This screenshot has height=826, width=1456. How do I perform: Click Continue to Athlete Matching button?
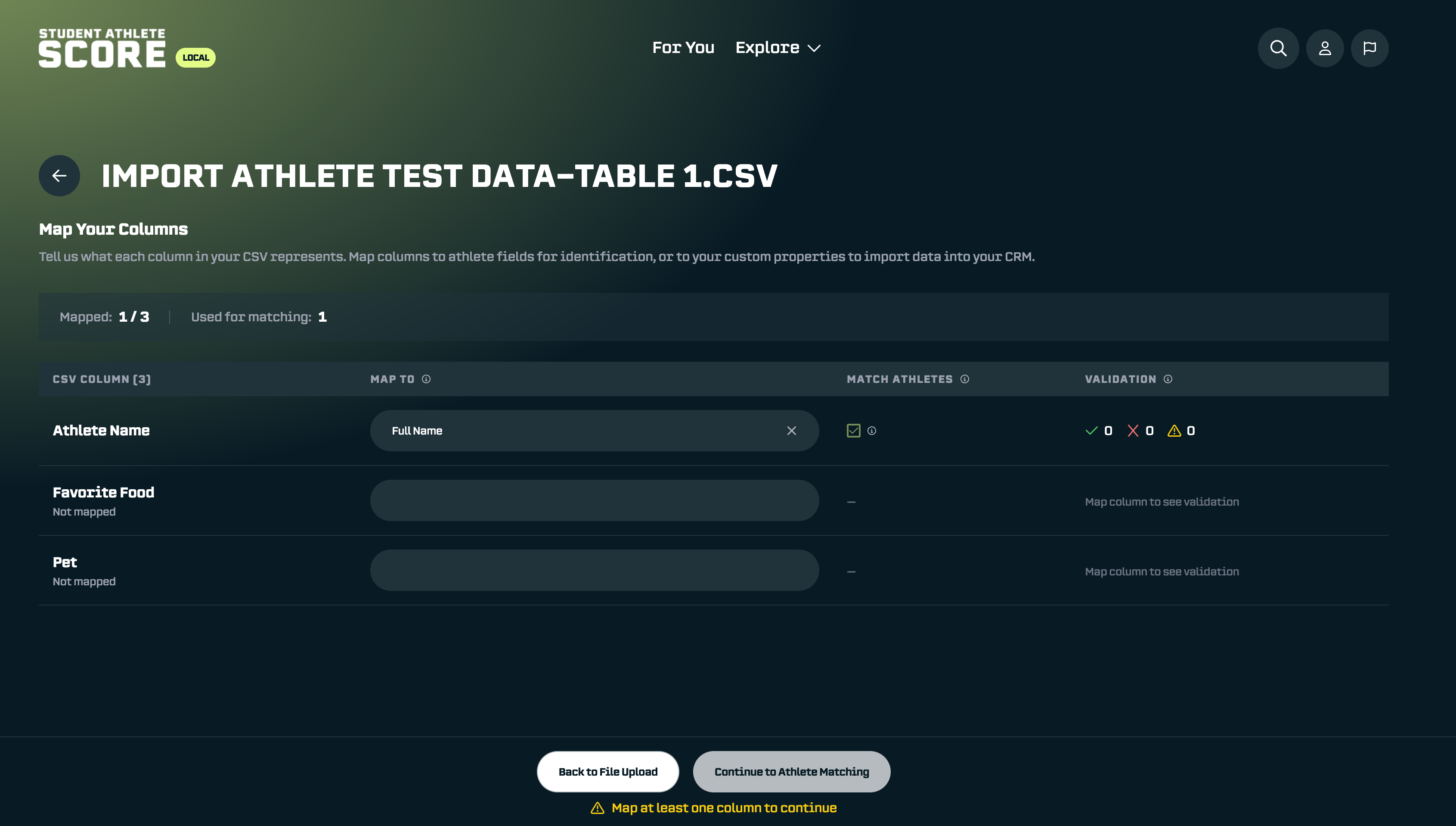(x=792, y=772)
